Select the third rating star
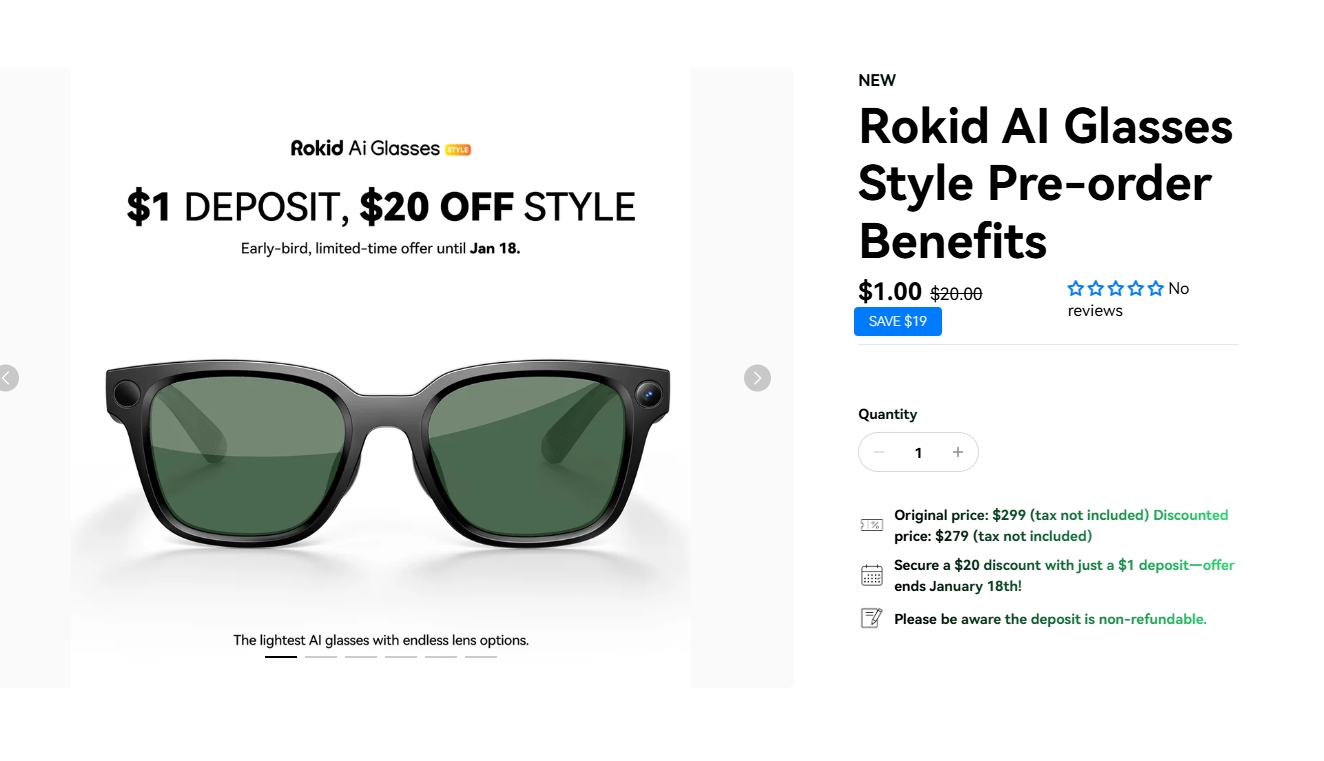The height and width of the screenshot is (761, 1324). (1116, 289)
